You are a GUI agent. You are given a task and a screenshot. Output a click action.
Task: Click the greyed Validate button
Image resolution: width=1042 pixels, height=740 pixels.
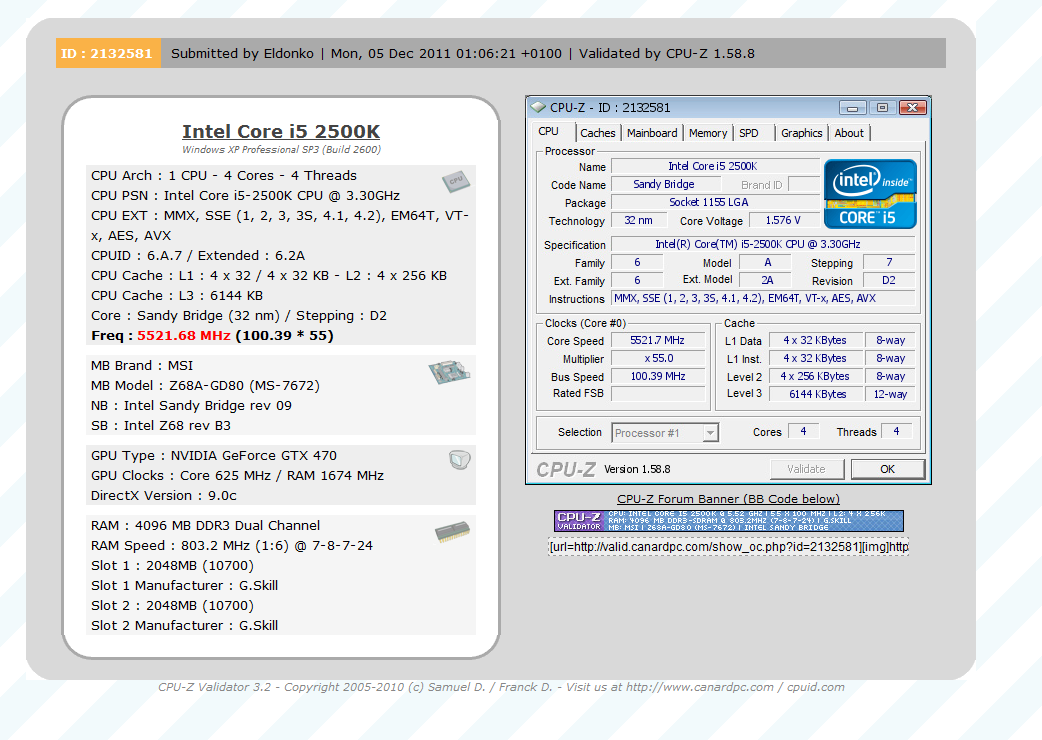(x=807, y=469)
